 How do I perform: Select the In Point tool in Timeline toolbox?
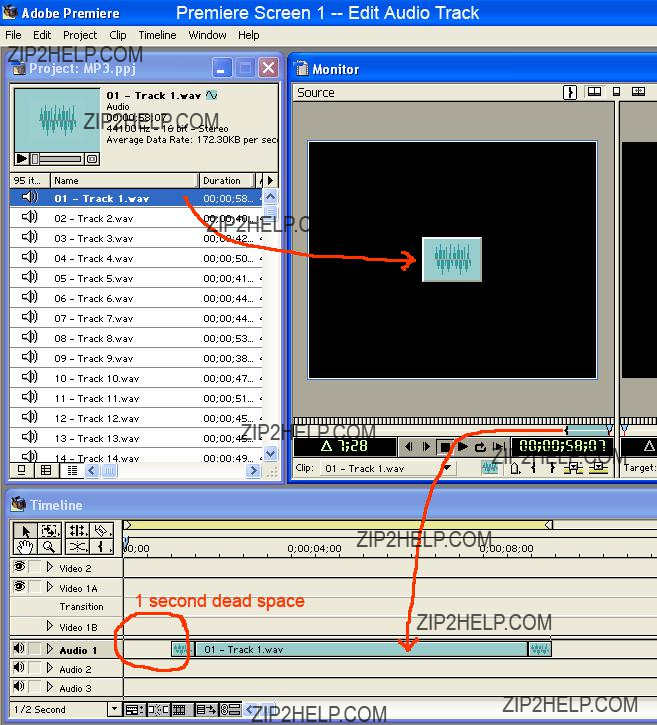[101, 547]
